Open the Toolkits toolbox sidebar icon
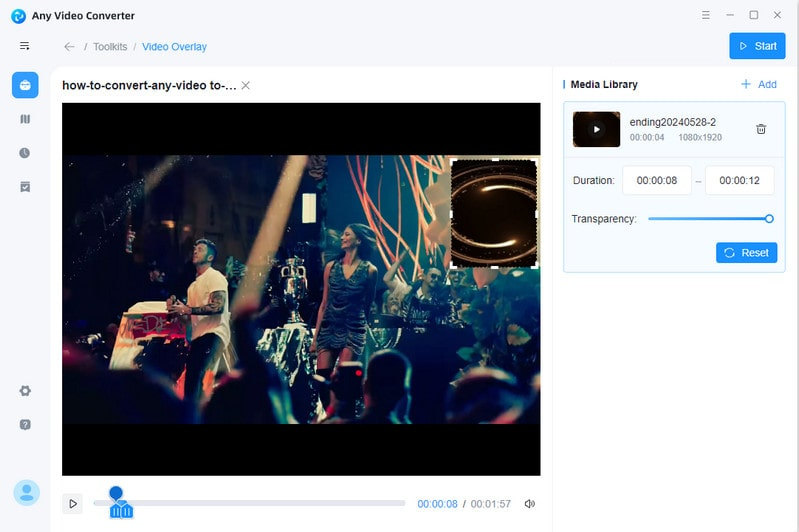Screen dimensions: 799x532 point(25,86)
